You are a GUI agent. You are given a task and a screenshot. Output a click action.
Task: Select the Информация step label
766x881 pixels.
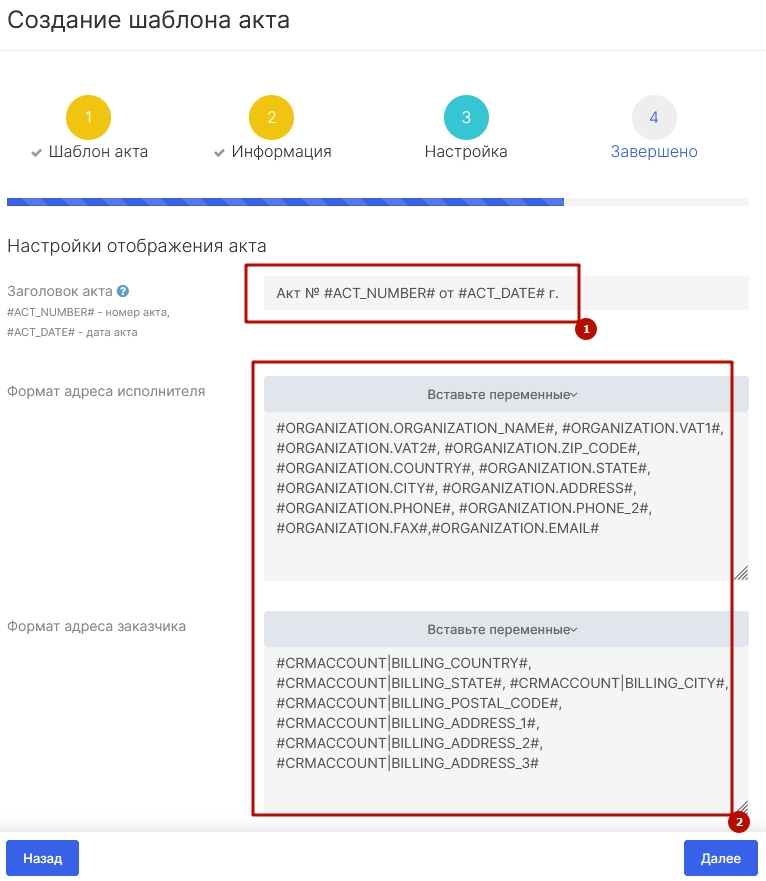pos(282,152)
